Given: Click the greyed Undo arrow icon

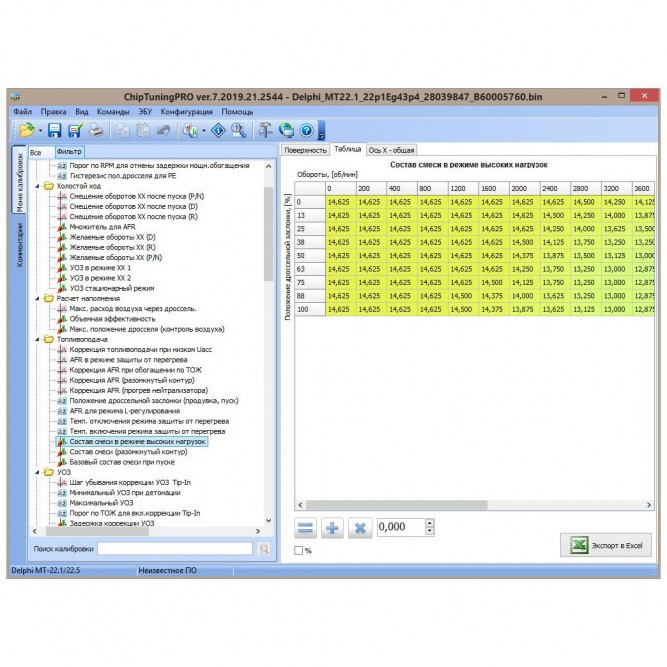Looking at the screenshot, I should (163, 130).
